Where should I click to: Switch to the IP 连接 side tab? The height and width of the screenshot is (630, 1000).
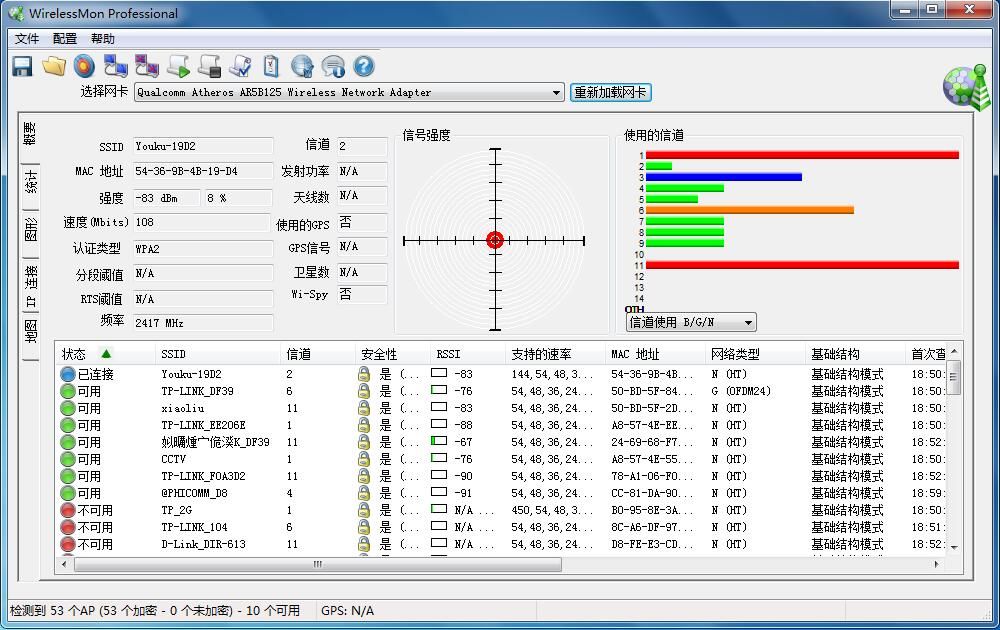[x=30, y=286]
